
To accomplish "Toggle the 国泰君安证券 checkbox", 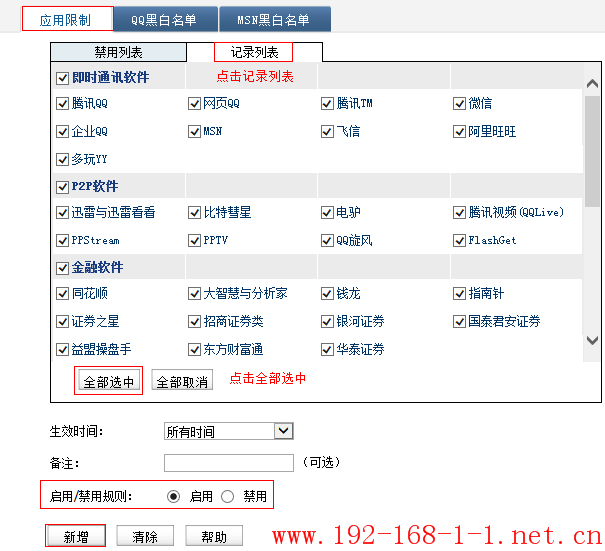I will pyautogui.click(x=459, y=321).
